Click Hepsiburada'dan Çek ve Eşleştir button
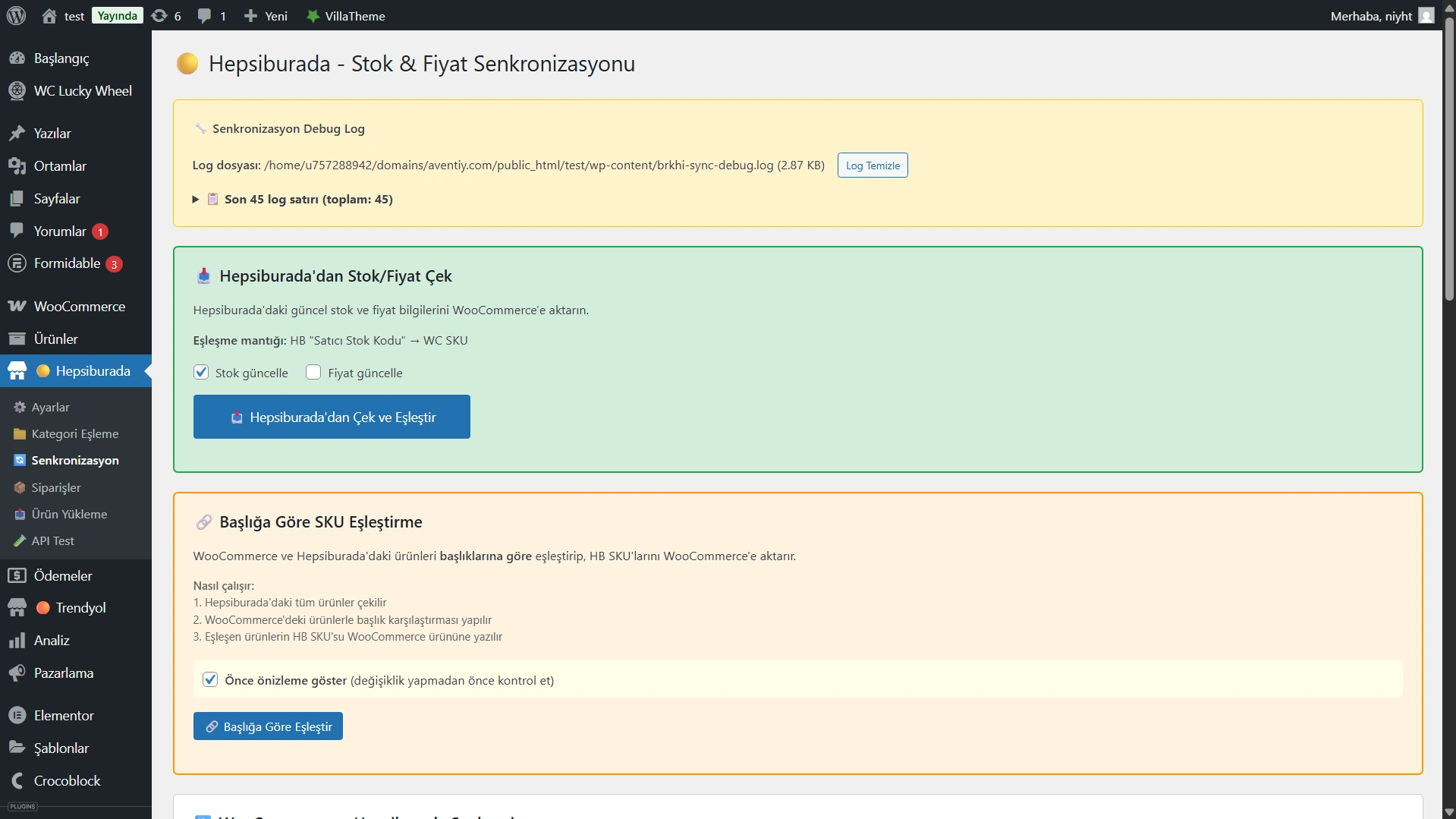This screenshot has height=819, width=1456. 332,417
